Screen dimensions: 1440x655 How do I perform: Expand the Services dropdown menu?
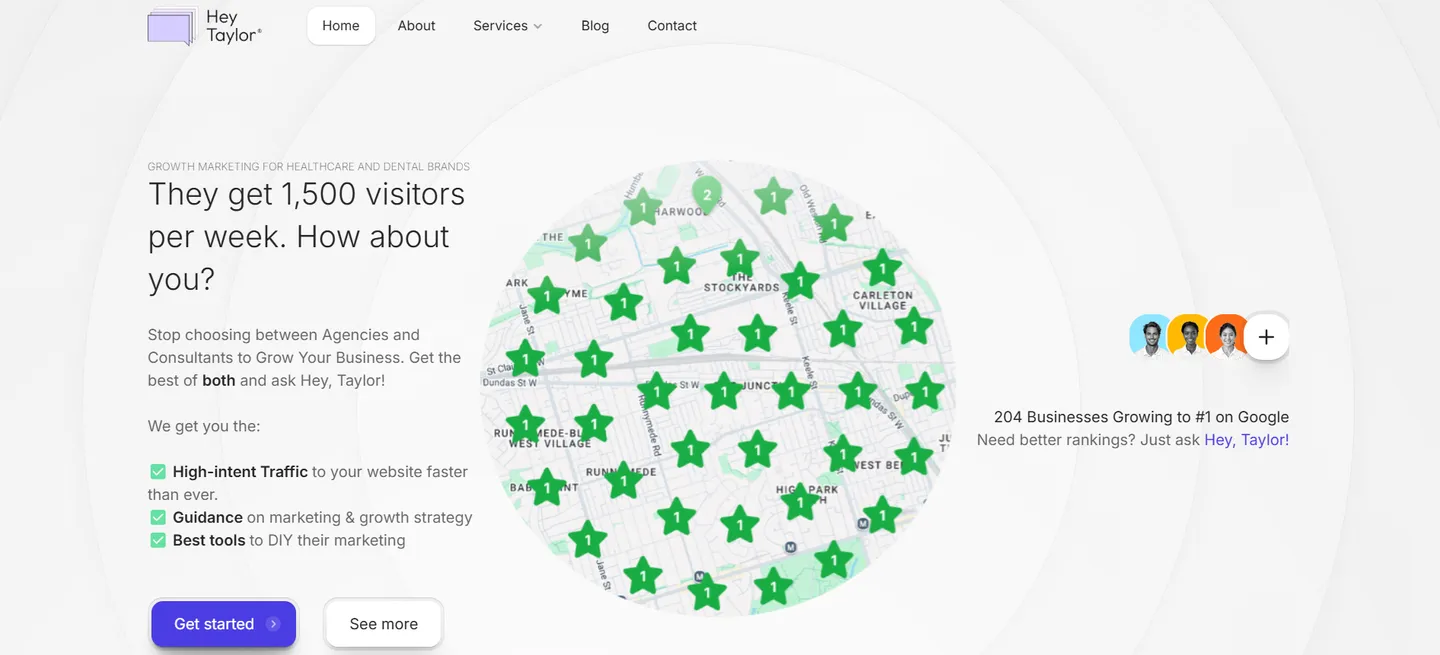[x=508, y=26]
